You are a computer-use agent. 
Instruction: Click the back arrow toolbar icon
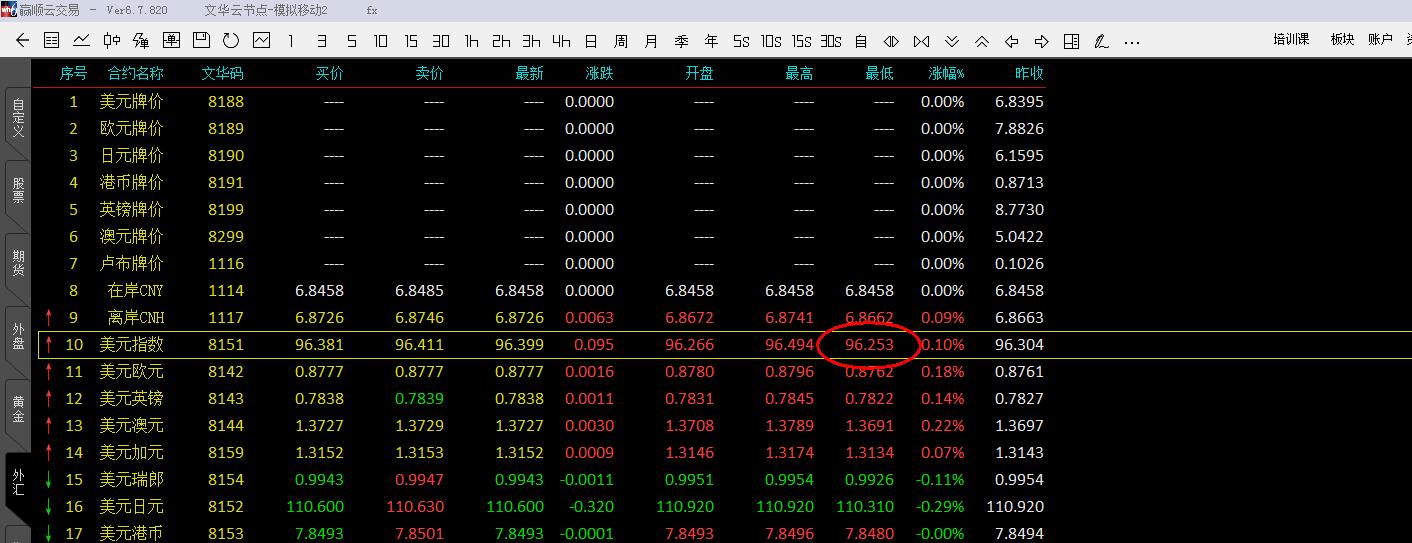[x=22, y=41]
